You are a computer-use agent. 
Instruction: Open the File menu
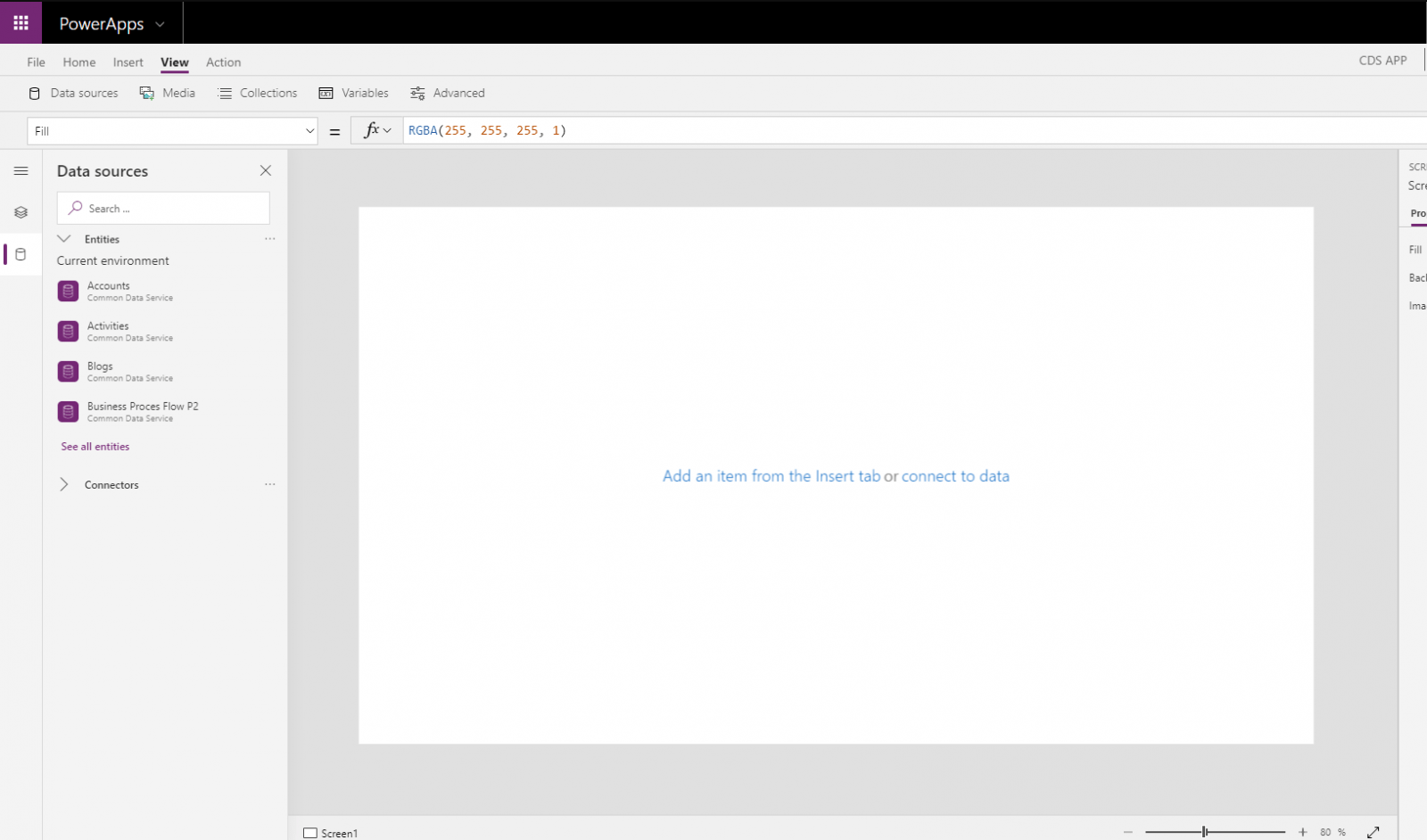pos(36,62)
